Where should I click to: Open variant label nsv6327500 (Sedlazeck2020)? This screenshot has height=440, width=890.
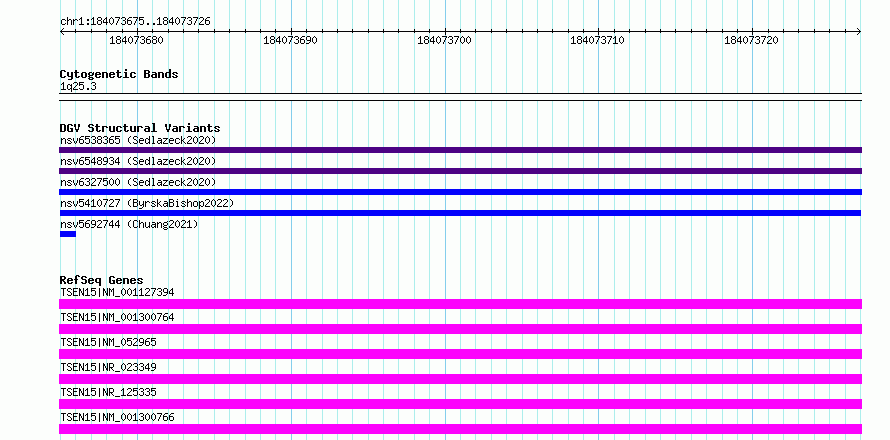[138, 182]
